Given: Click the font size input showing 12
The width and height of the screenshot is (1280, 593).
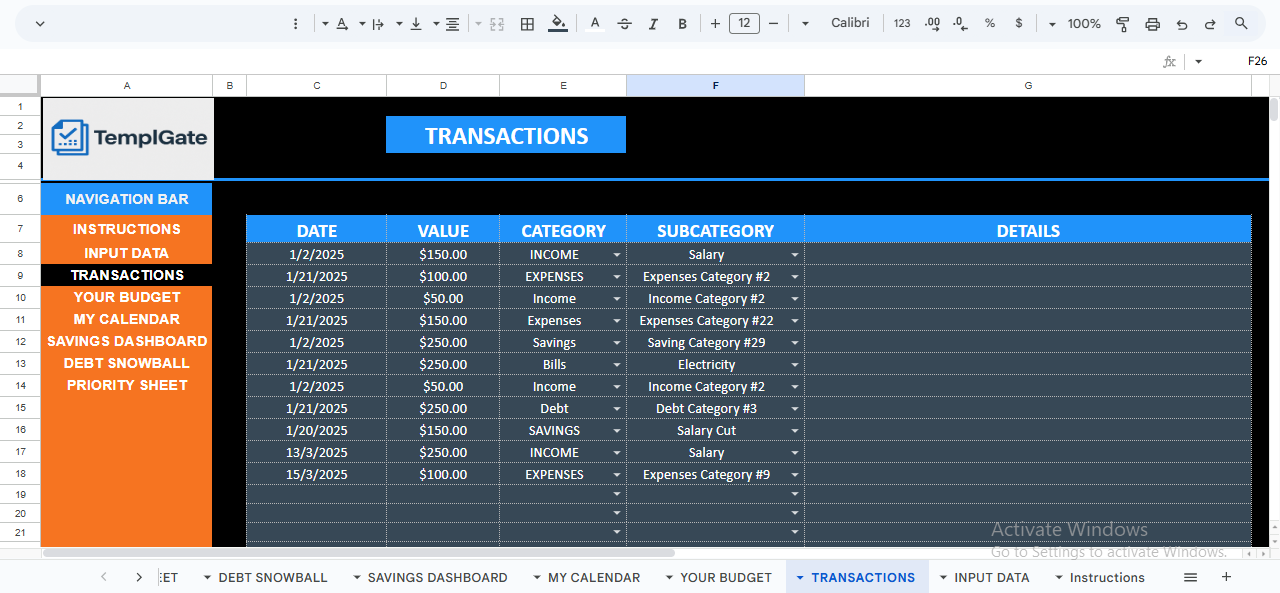Looking at the screenshot, I should [744, 23].
